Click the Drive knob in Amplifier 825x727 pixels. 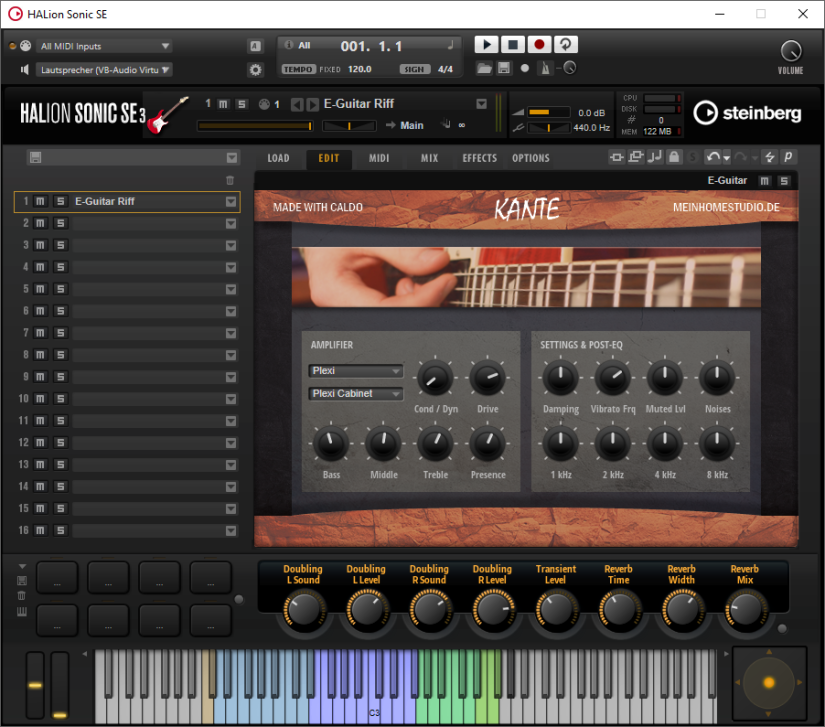point(488,379)
